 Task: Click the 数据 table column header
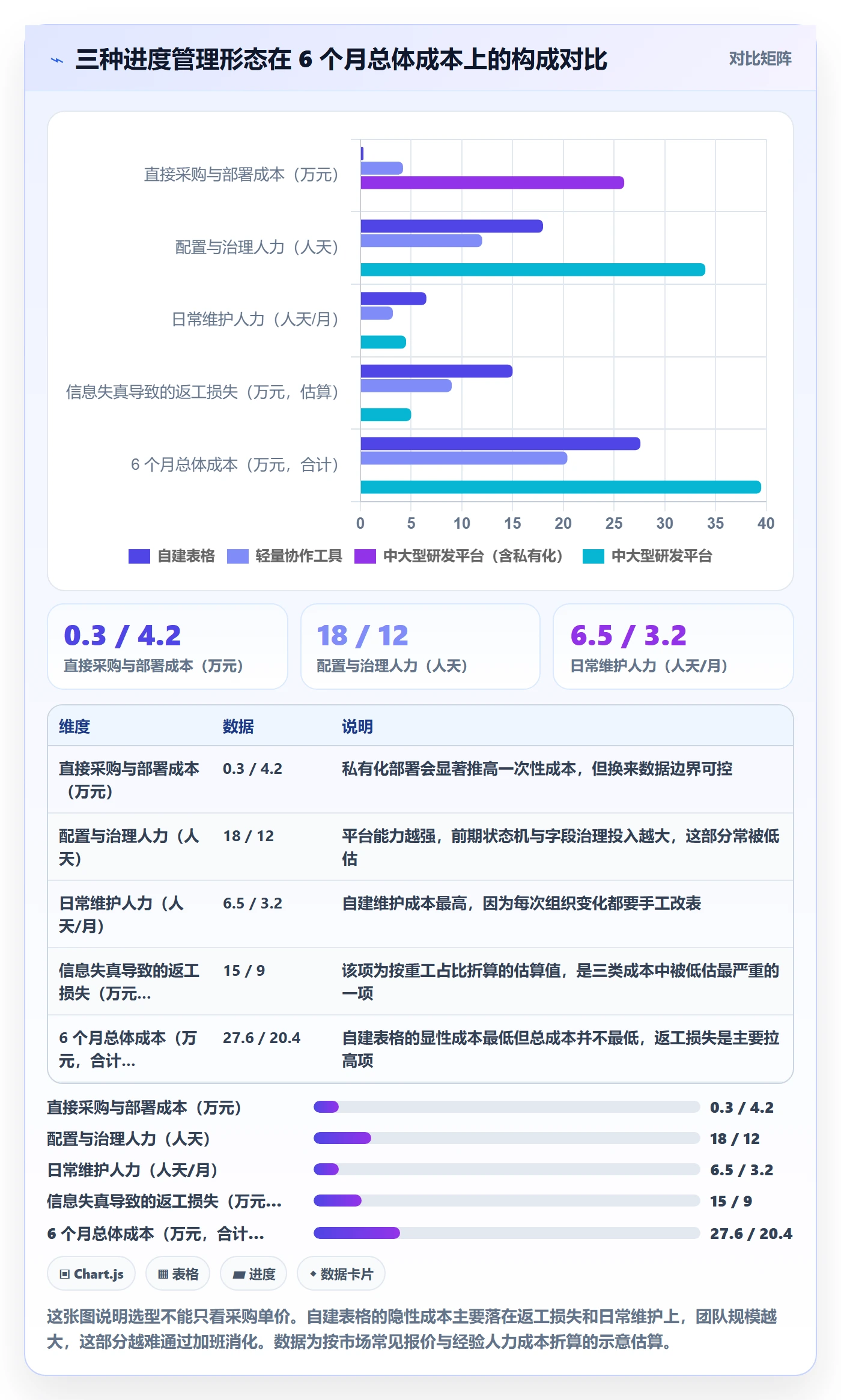tap(238, 726)
